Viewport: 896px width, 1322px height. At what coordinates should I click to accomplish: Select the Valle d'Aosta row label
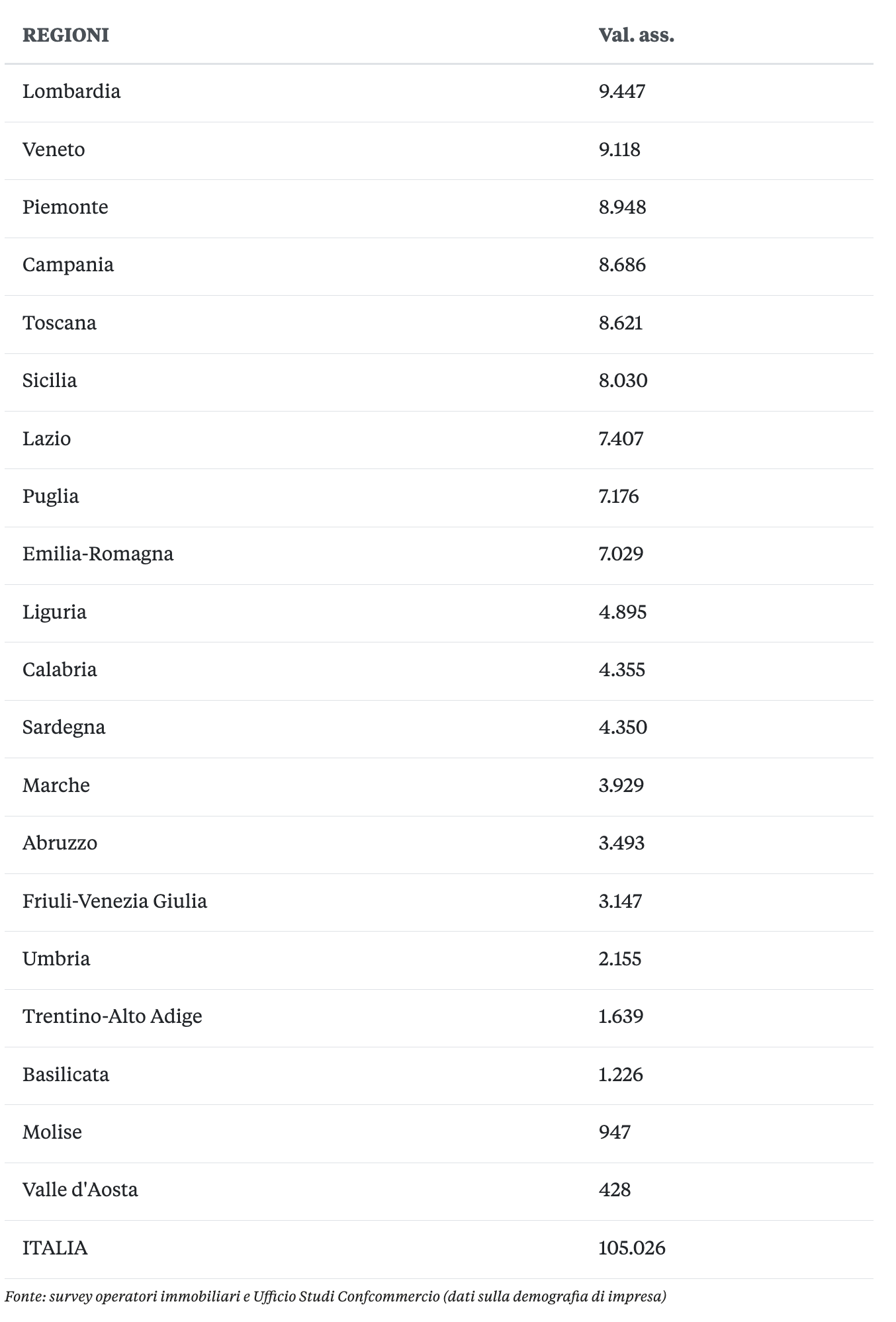[x=80, y=1190]
